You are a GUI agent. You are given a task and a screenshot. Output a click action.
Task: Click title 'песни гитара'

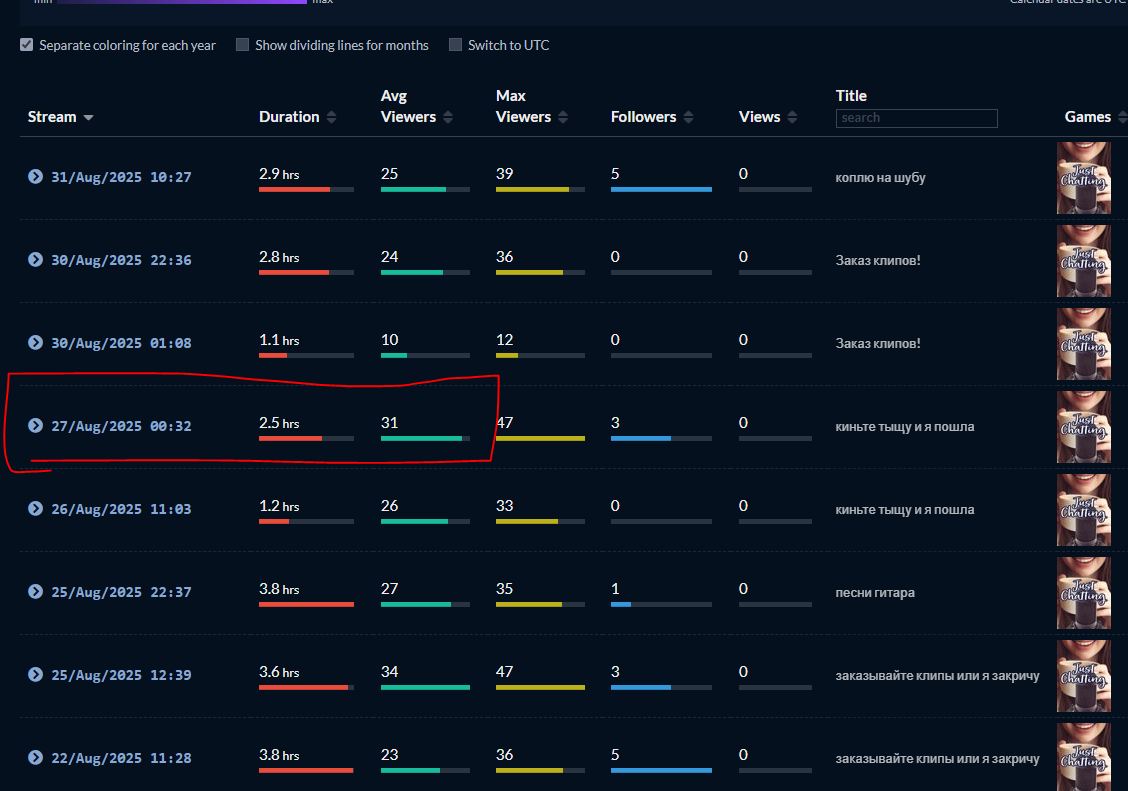(875, 593)
